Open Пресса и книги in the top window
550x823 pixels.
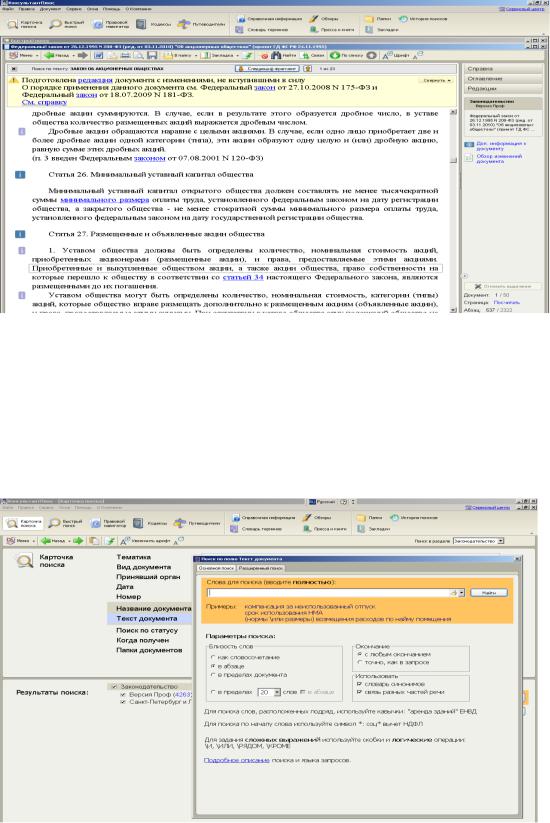[x=332, y=30]
